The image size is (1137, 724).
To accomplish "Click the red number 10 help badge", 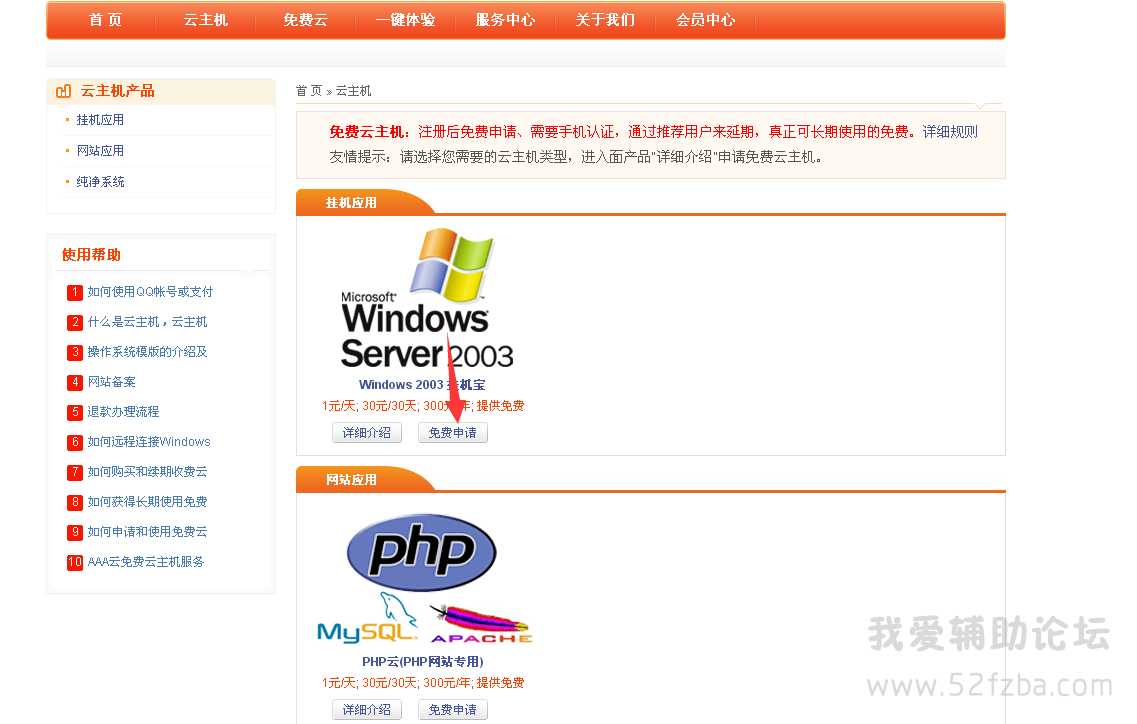I will tap(75, 562).
